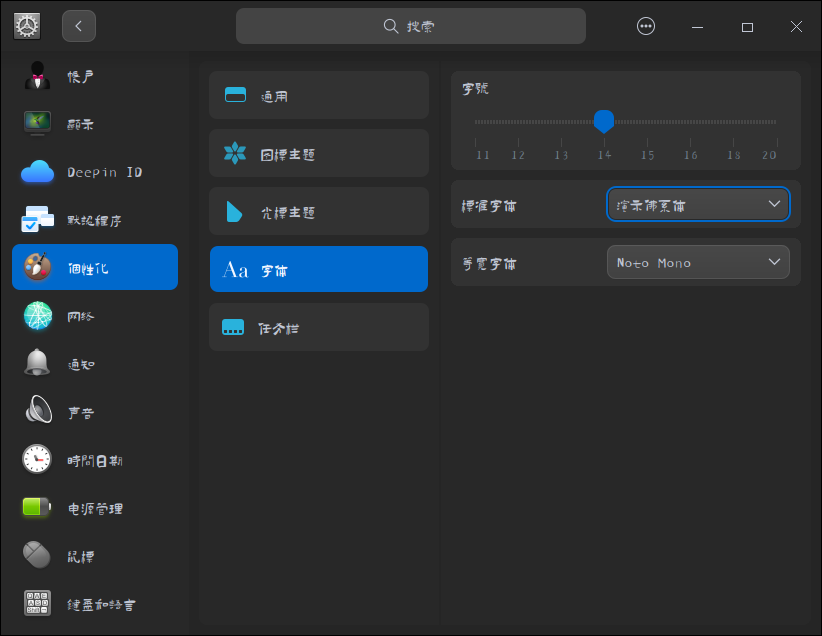
Task: Open the options menu in title bar
Action: point(646,26)
